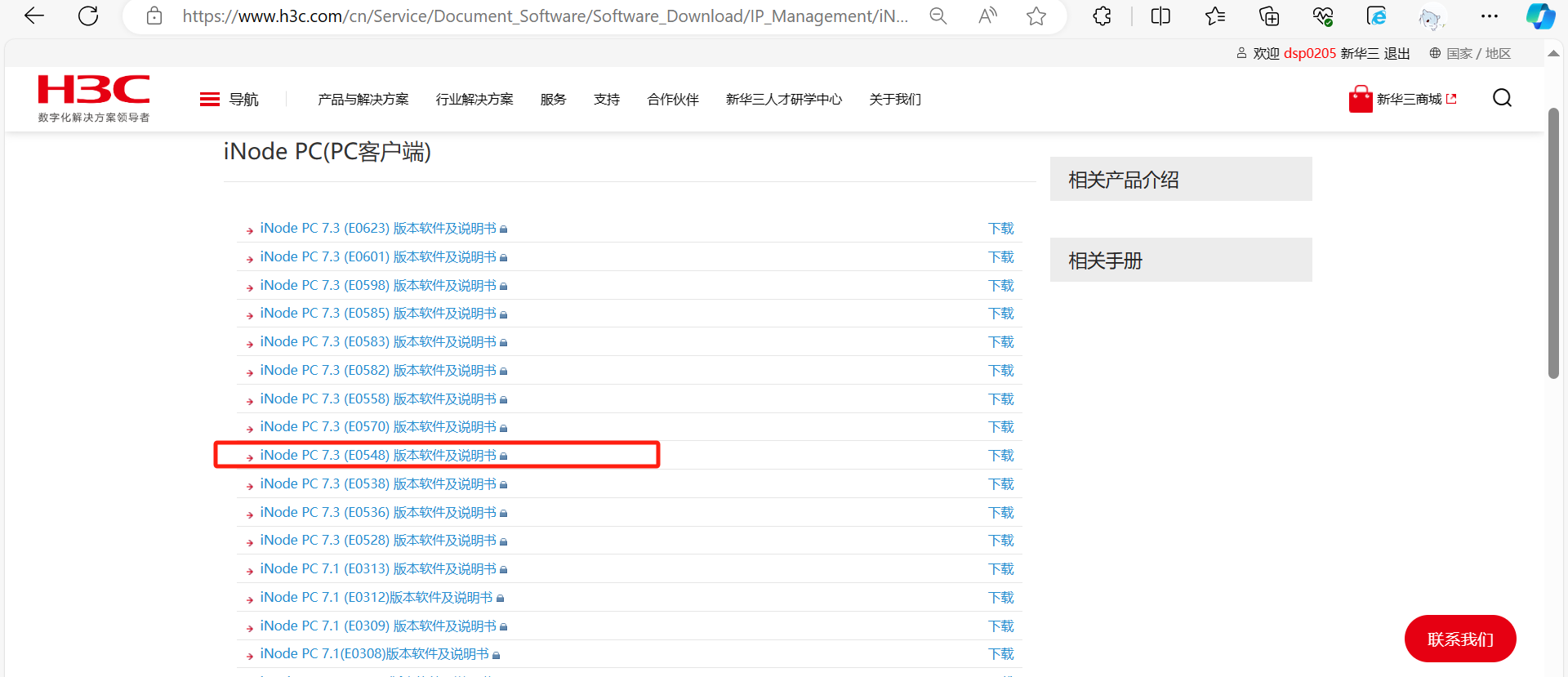Go back to the previous page
The height and width of the screenshot is (677, 1568).
pos(34,16)
